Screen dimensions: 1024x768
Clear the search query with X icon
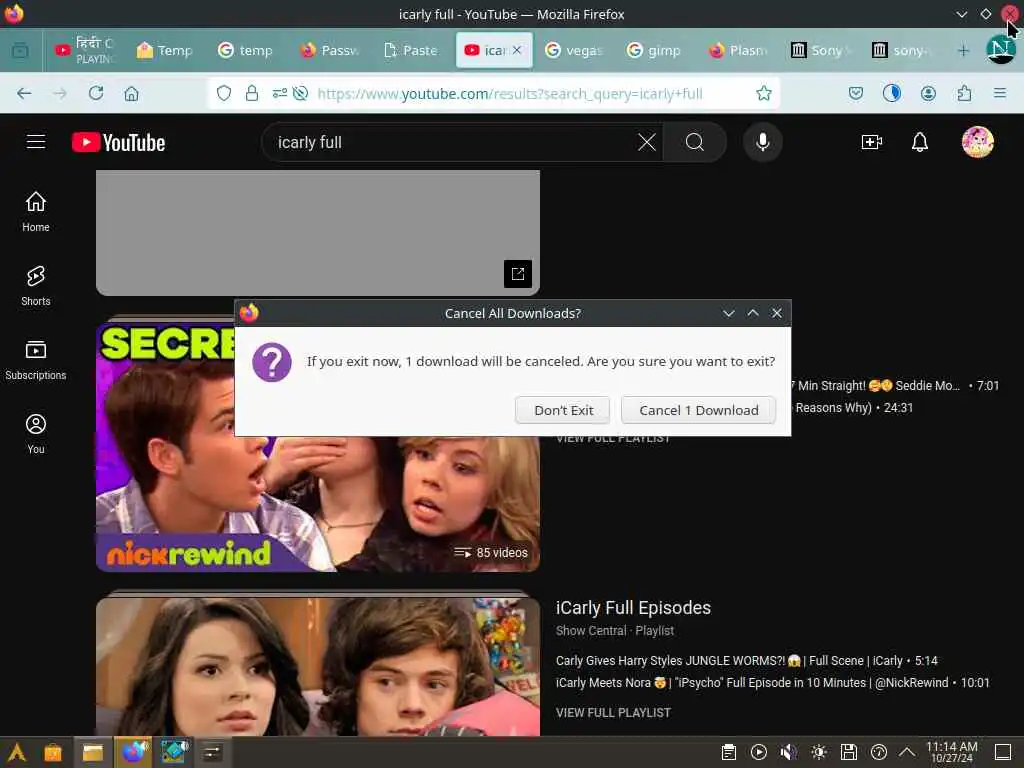click(647, 142)
